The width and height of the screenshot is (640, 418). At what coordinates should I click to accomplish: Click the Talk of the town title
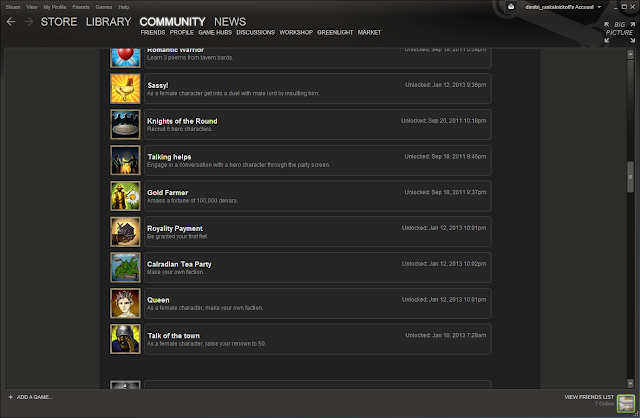click(173, 336)
